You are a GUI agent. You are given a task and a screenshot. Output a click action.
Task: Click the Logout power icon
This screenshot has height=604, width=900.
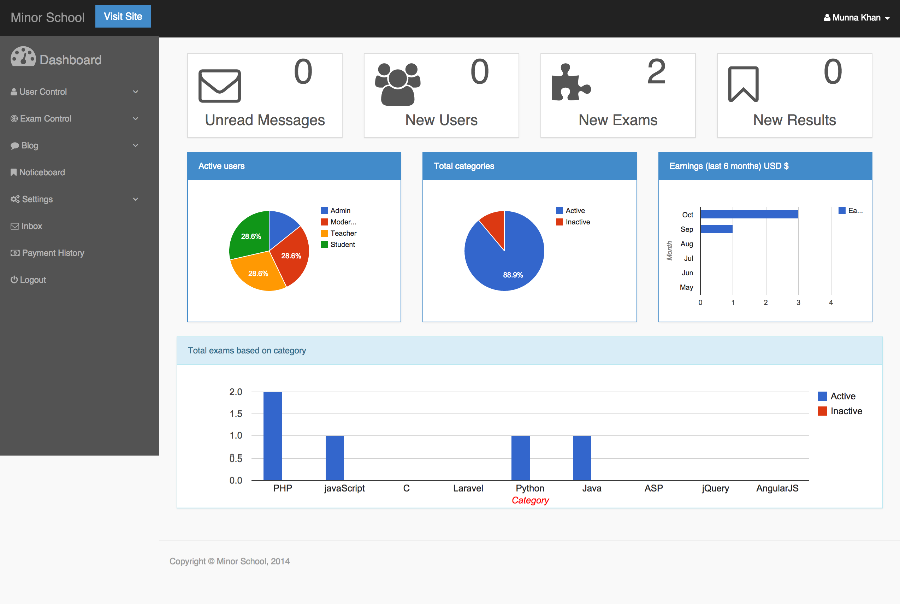pos(14,280)
